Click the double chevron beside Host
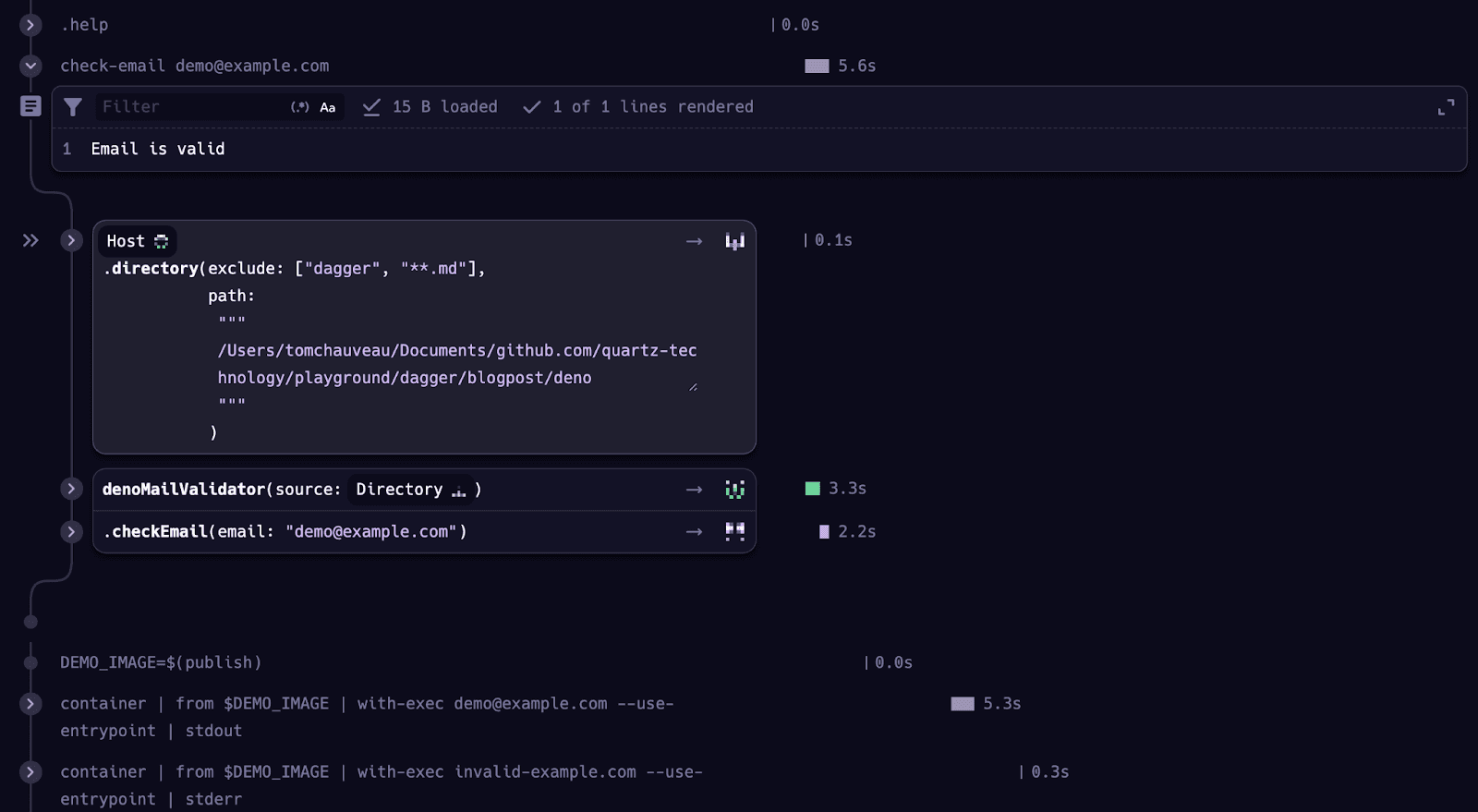 (30, 241)
